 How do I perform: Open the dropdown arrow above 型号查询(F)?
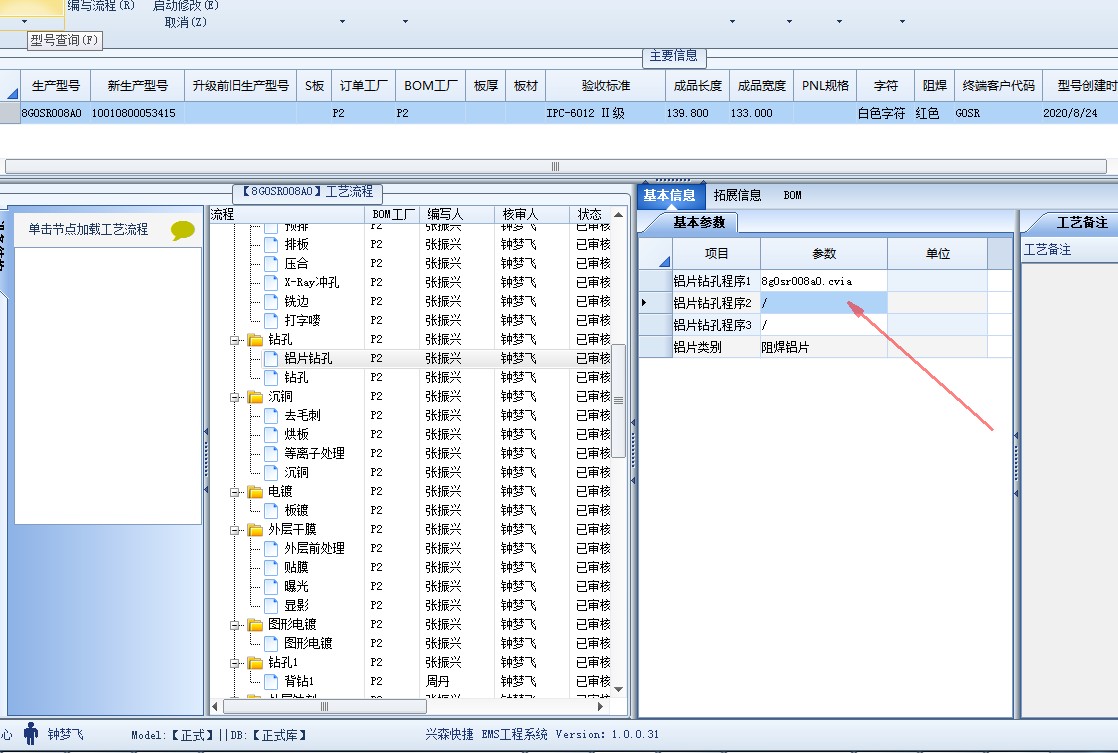25,21
